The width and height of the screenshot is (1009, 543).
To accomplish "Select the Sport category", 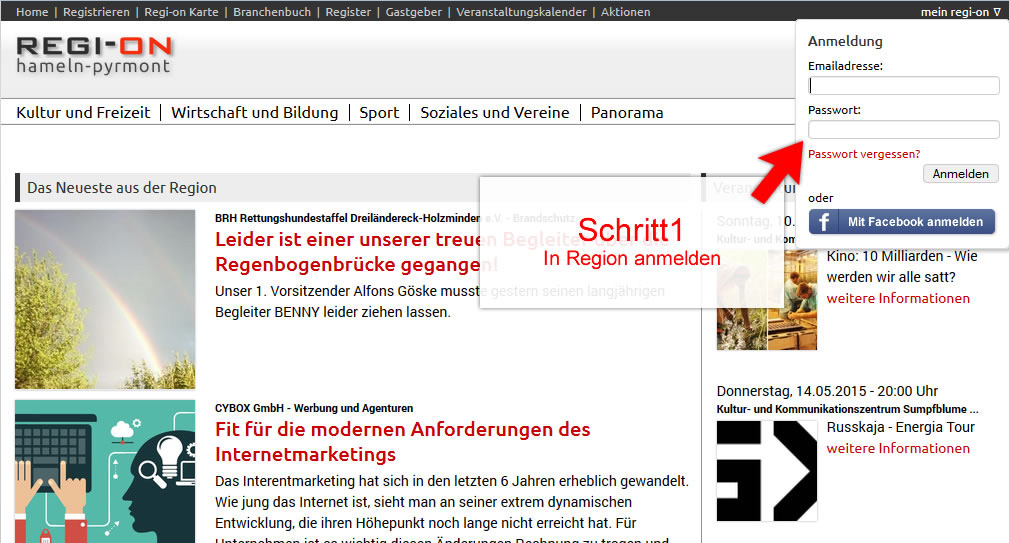I will pyautogui.click(x=379, y=112).
